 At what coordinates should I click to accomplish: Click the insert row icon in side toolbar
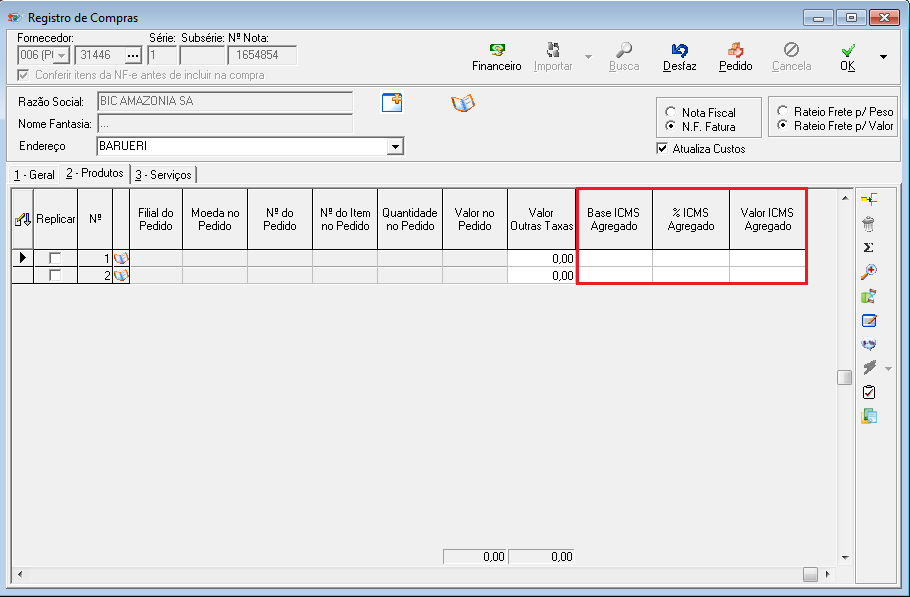click(869, 200)
